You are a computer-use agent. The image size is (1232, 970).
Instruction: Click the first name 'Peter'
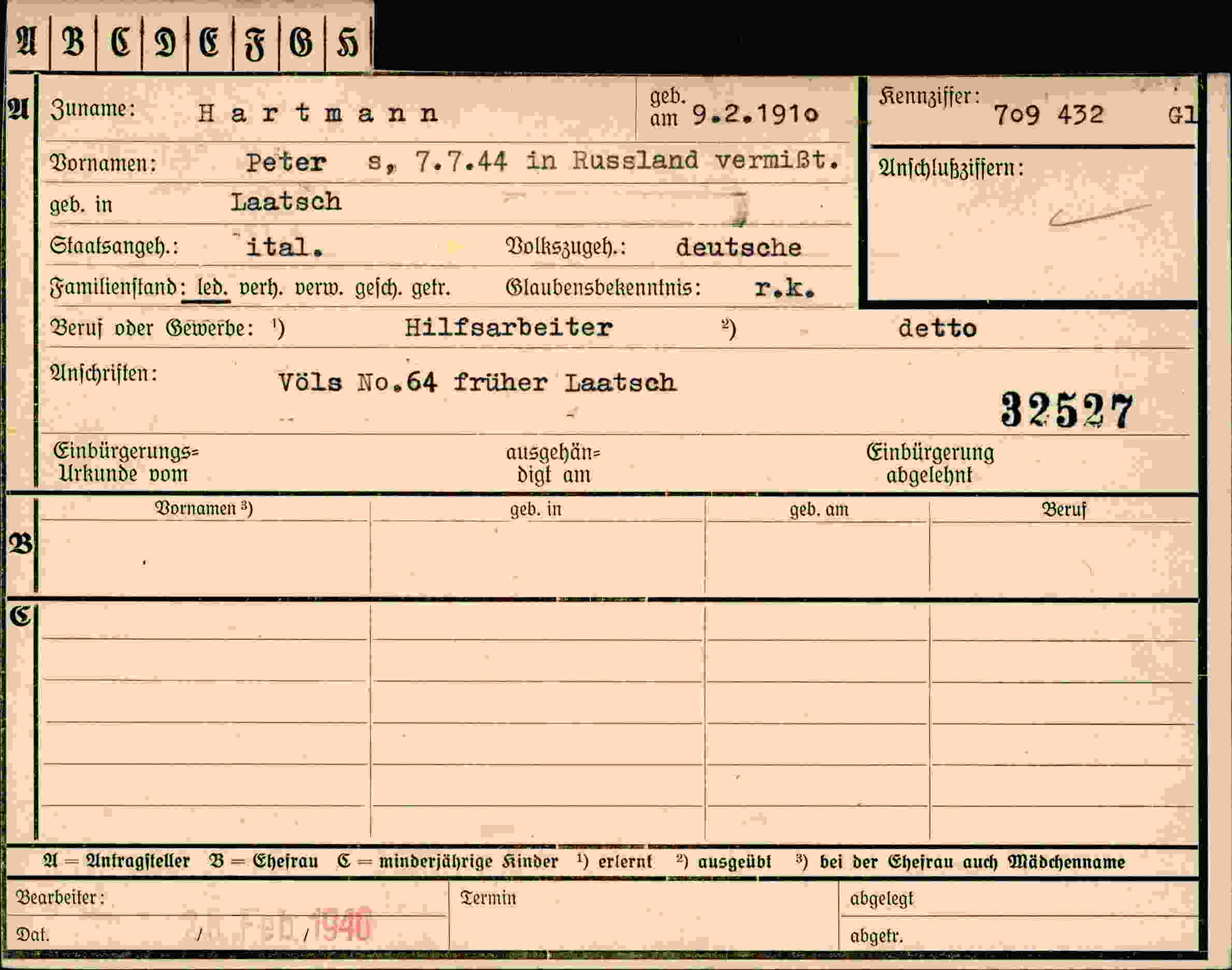286,163
